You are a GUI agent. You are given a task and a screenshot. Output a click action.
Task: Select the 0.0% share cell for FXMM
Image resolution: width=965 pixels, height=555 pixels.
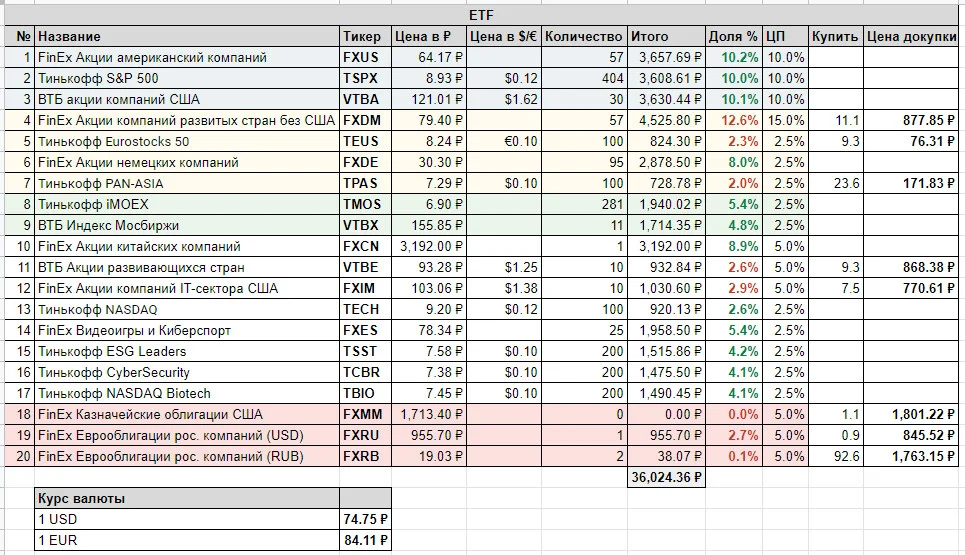pyautogui.click(x=734, y=414)
